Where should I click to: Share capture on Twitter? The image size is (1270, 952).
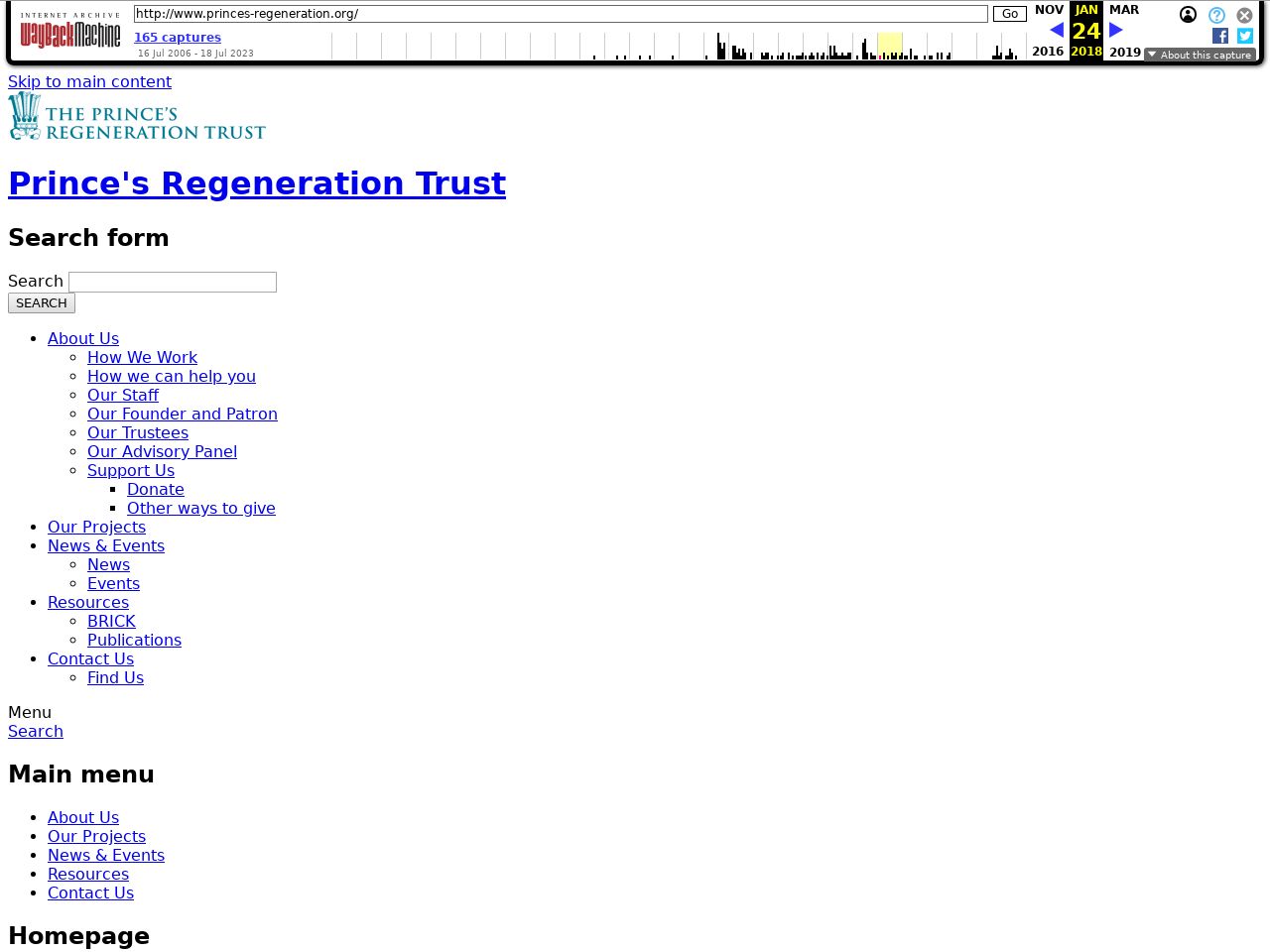(x=1245, y=36)
